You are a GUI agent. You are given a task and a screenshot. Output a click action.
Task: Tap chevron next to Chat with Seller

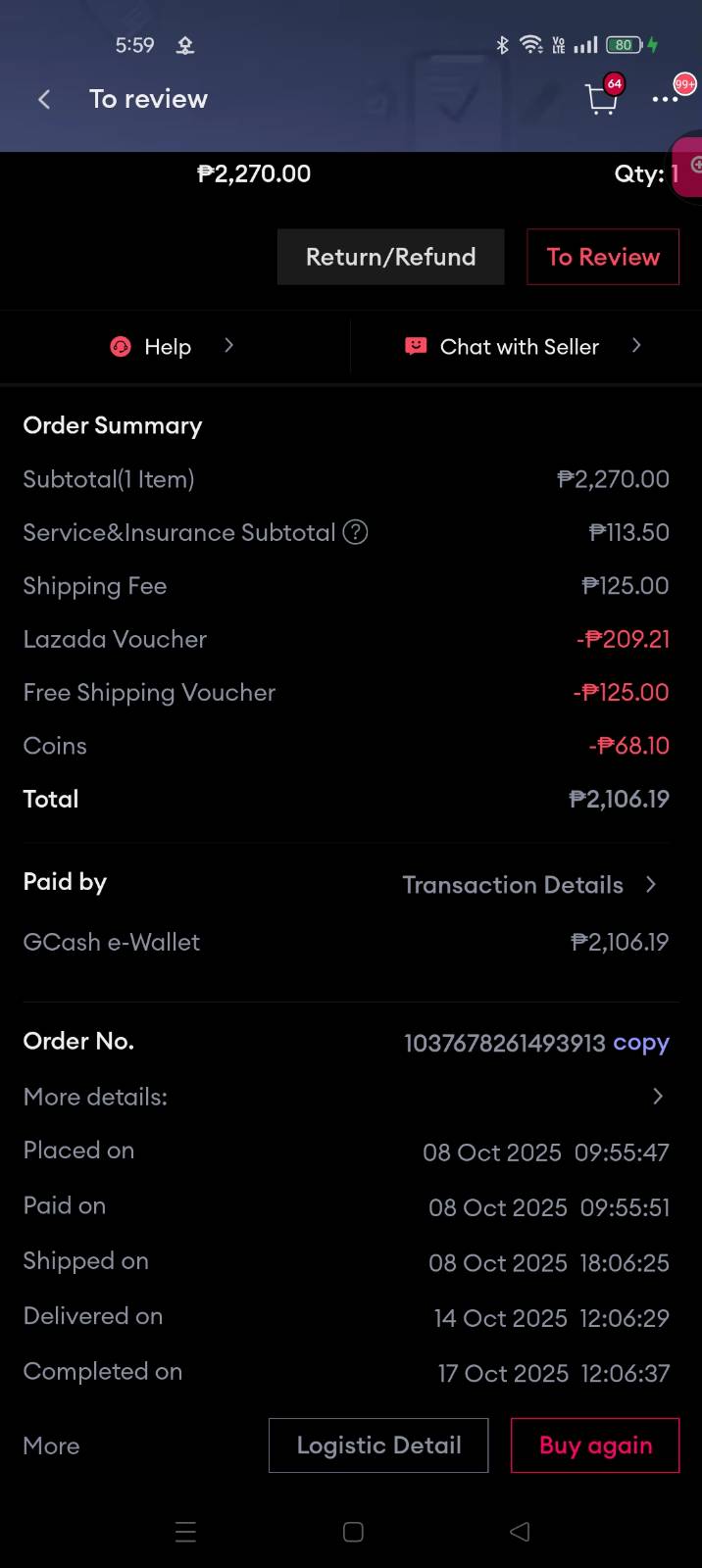point(636,345)
